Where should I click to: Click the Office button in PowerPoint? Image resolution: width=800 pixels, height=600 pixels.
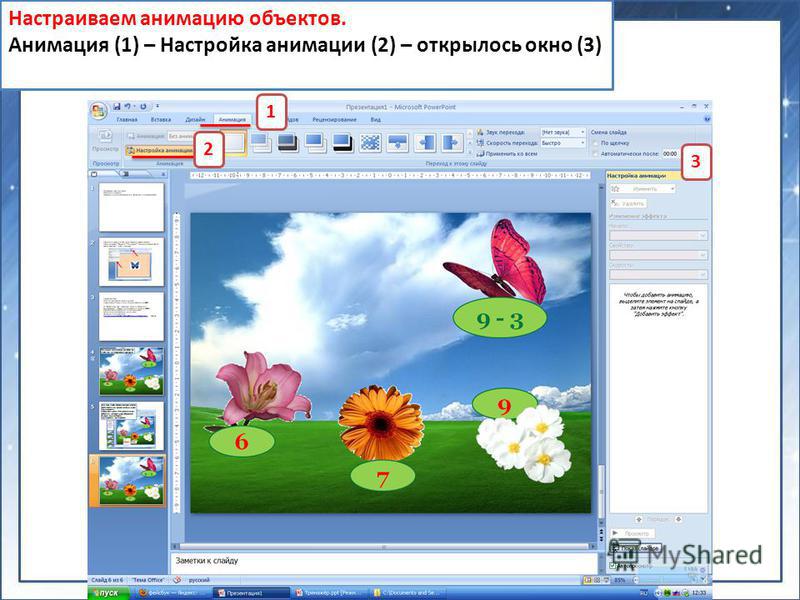pos(98,111)
